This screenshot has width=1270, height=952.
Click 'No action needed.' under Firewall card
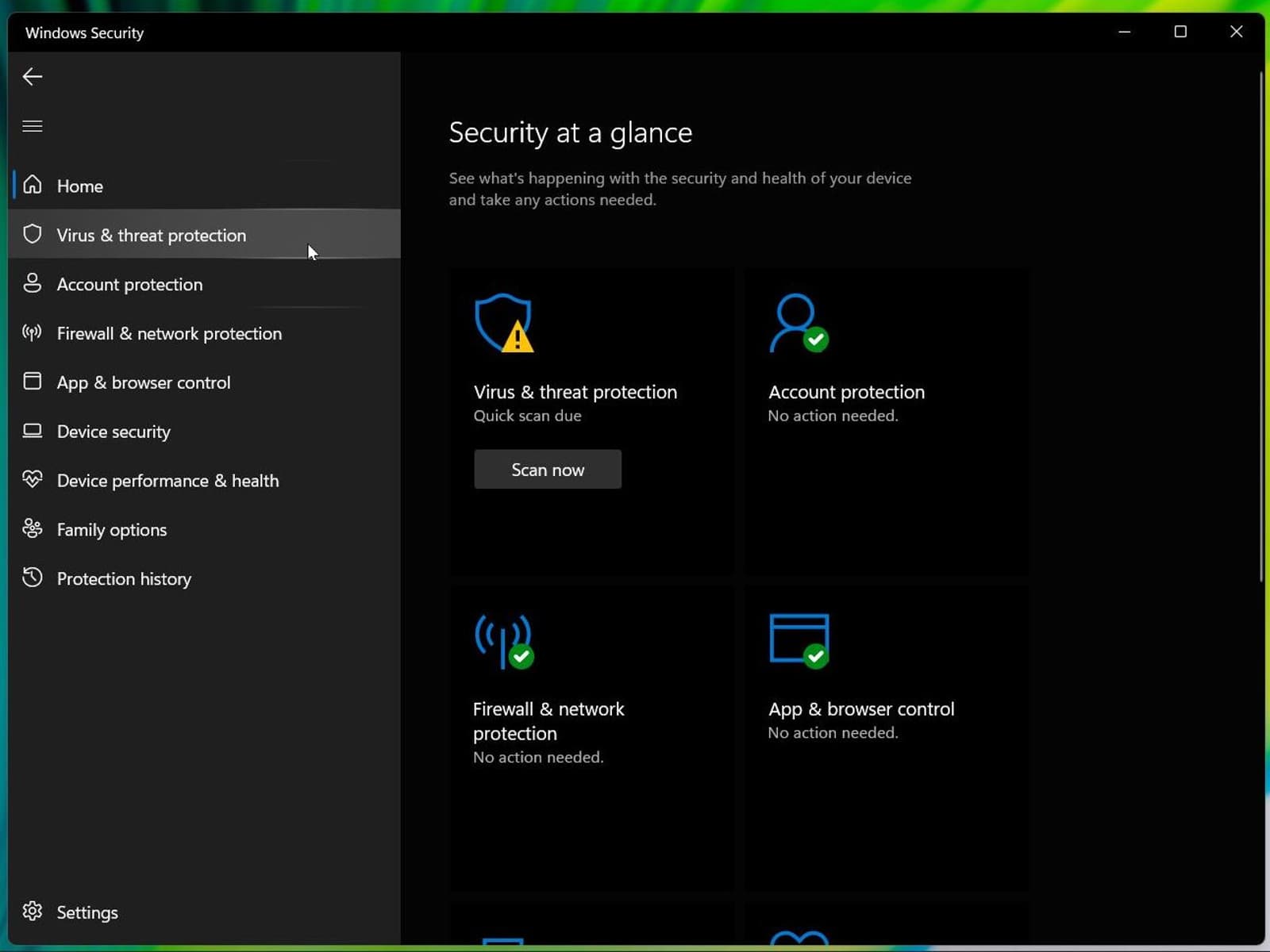coord(538,758)
